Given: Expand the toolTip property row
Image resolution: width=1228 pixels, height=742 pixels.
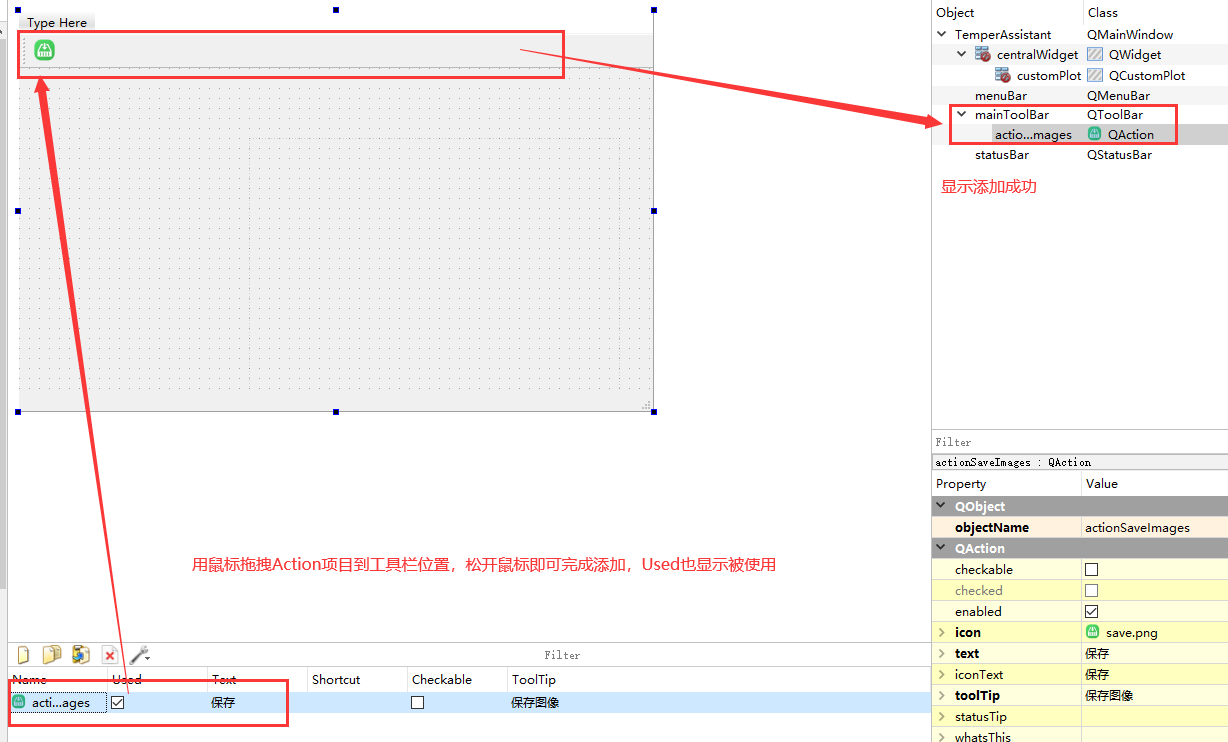Looking at the screenshot, I should pos(941,695).
